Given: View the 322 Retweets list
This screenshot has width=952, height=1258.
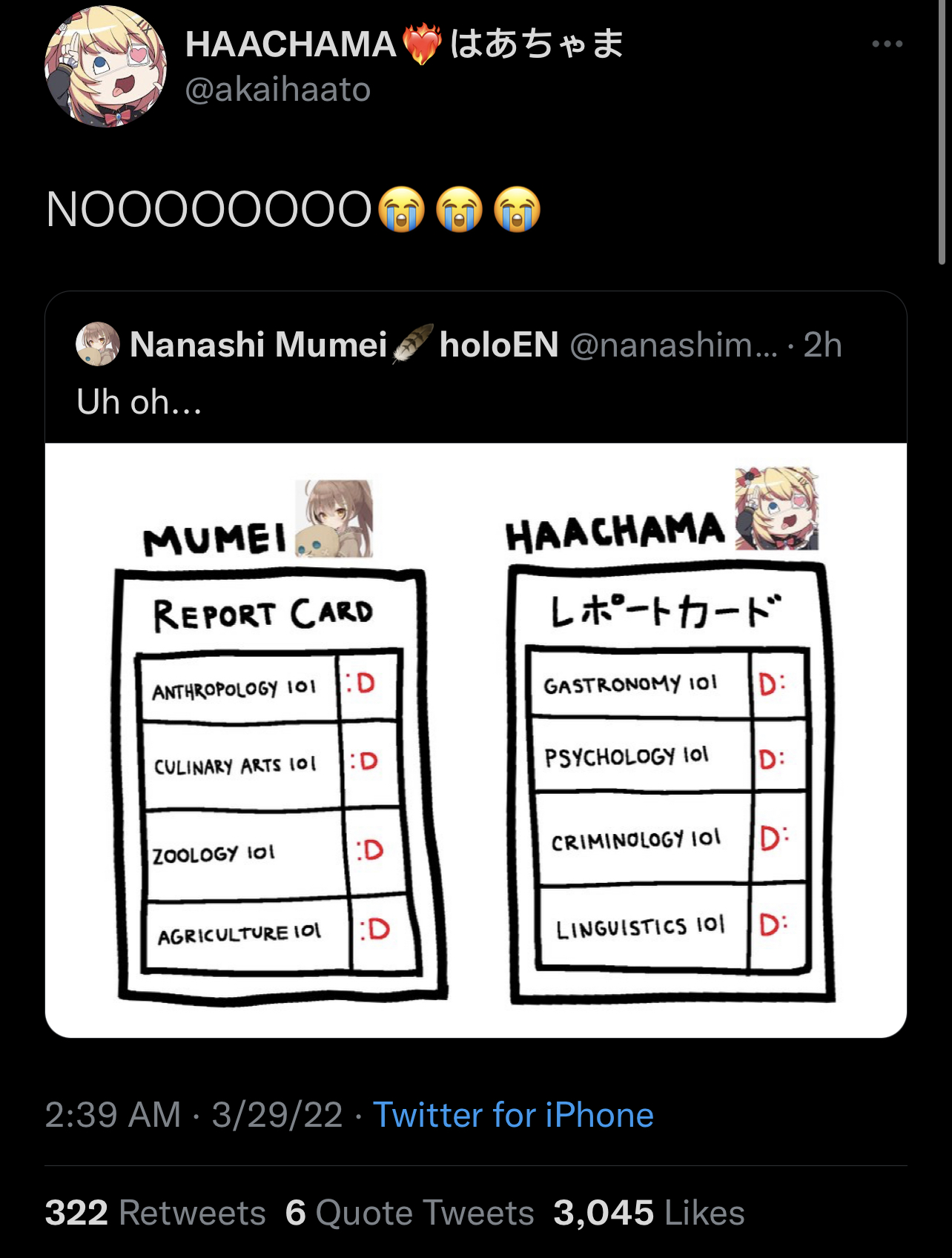Looking at the screenshot, I should click(155, 1213).
